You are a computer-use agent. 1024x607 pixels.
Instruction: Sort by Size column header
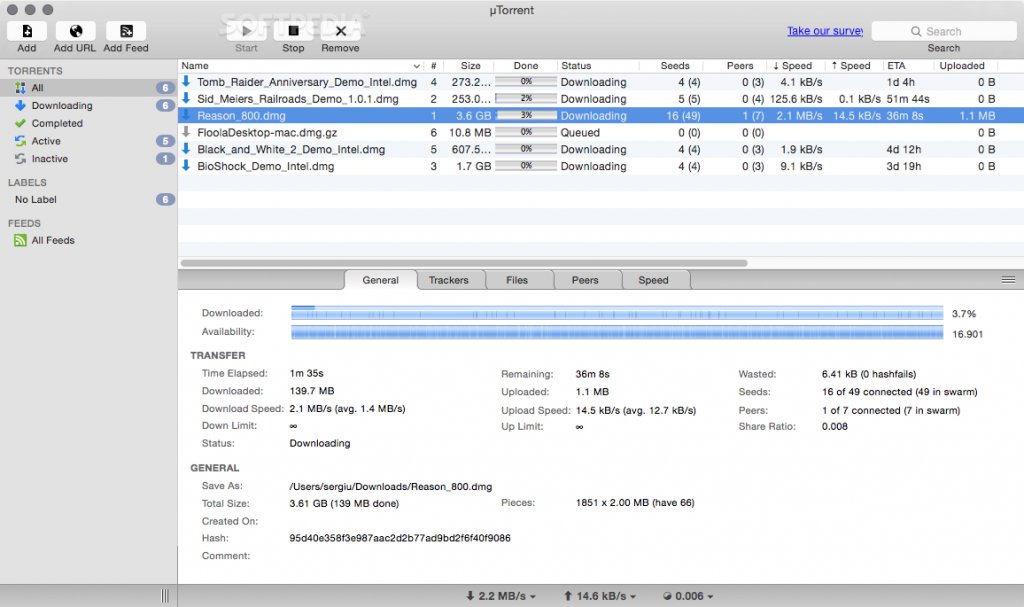(470, 65)
